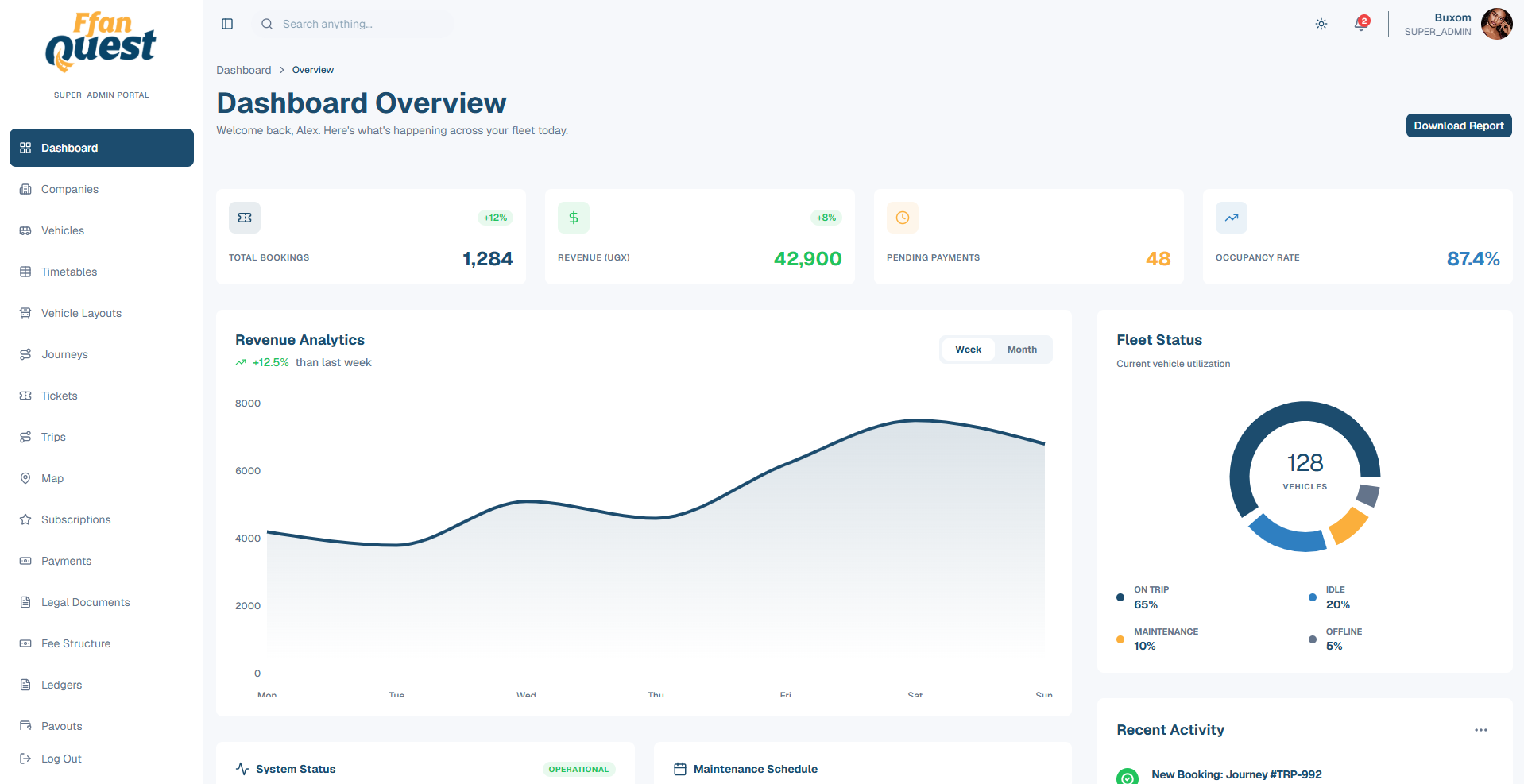Click the 87.4% occupancy rate value

coord(1473,259)
